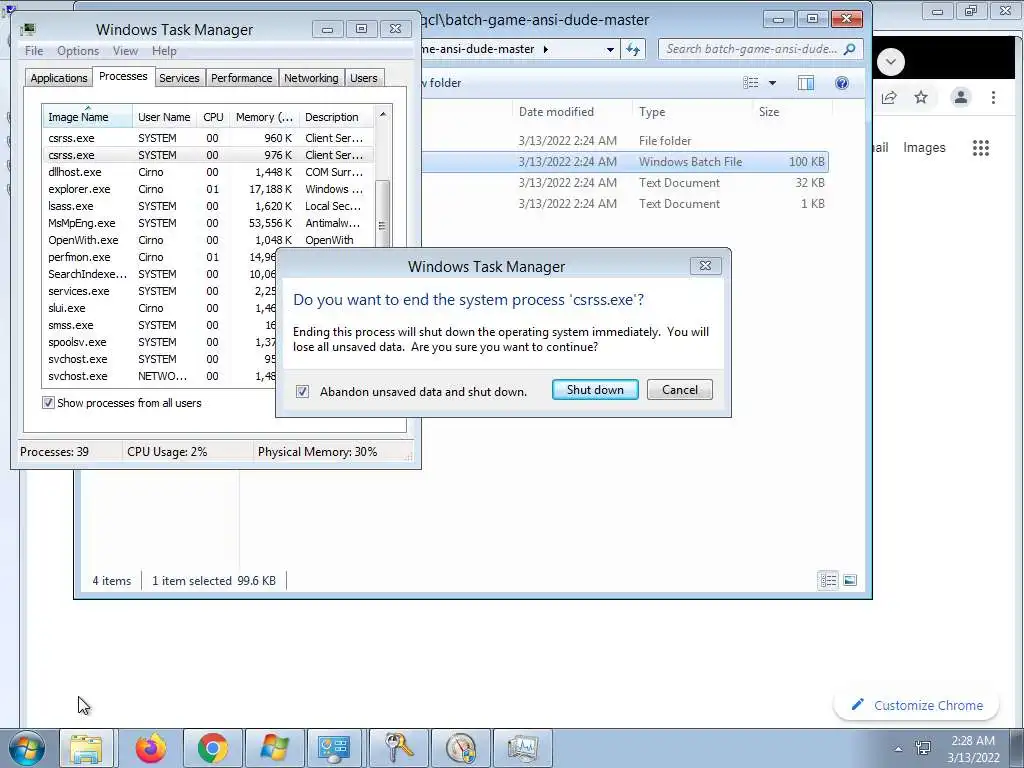Toggle Explorer preview pane icon

(x=806, y=83)
